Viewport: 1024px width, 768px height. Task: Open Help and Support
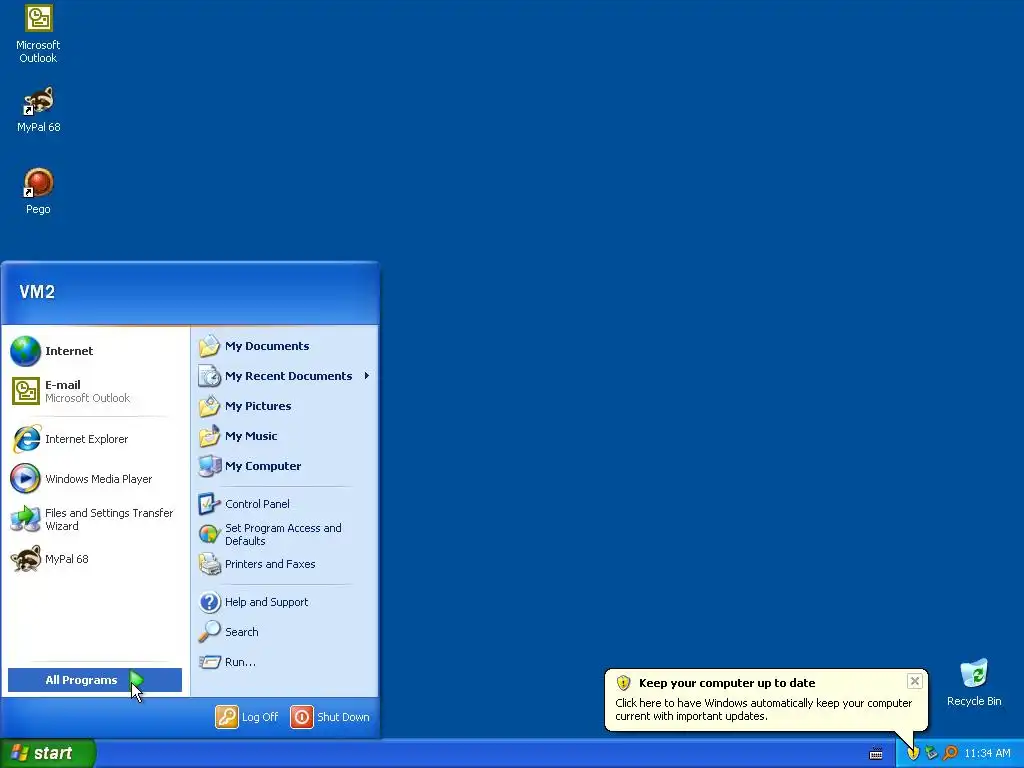coord(285,602)
